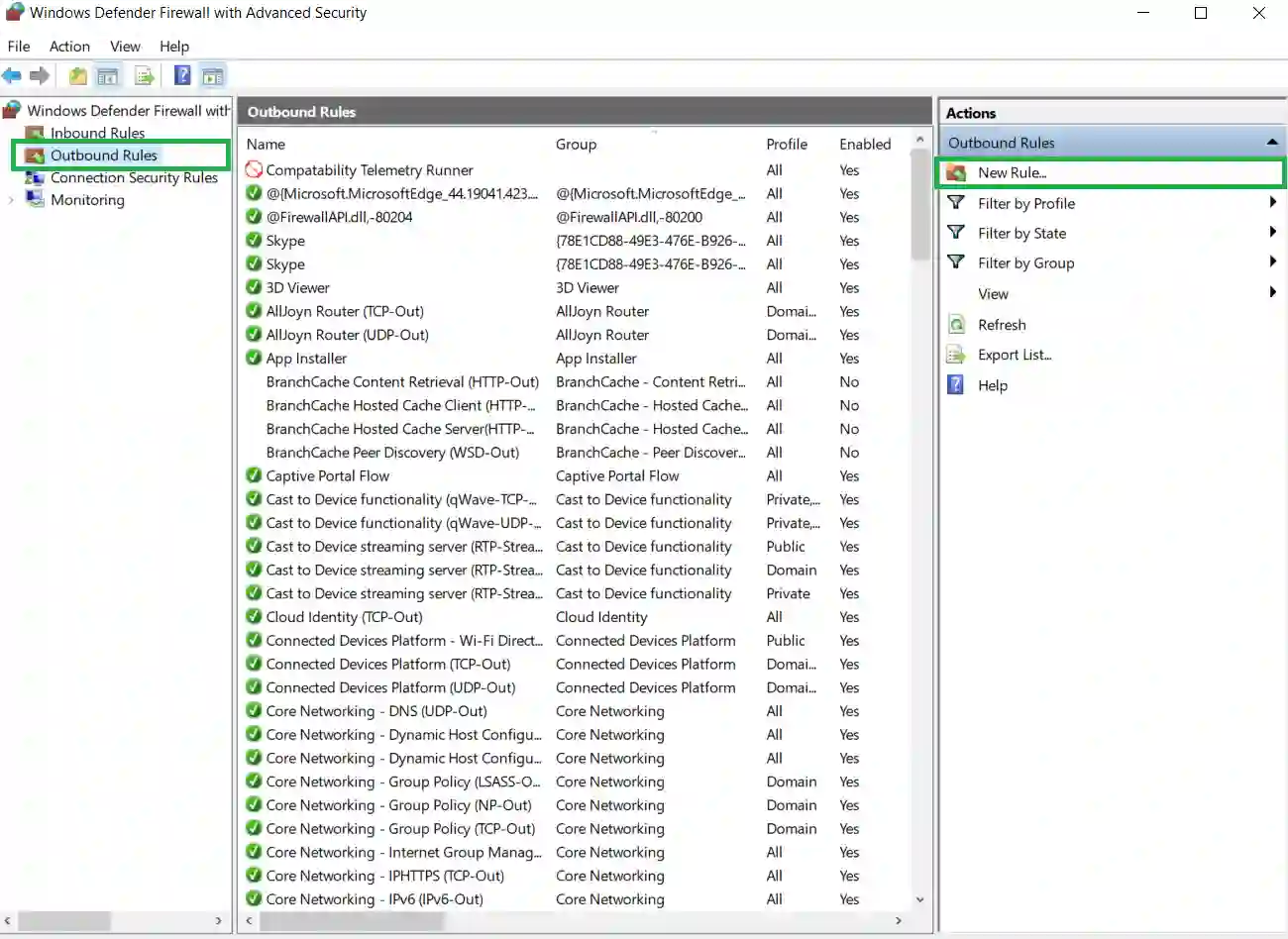This screenshot has width=1288, height=939.
Task: Open the Action menu
Action: coord(69,47)
